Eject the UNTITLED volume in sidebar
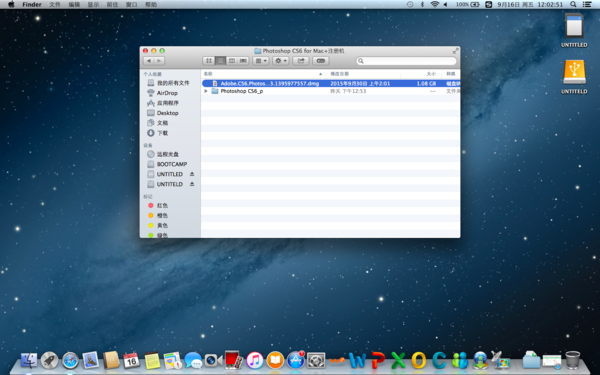The height and width of the screenshot is (375, 600). 192,174
